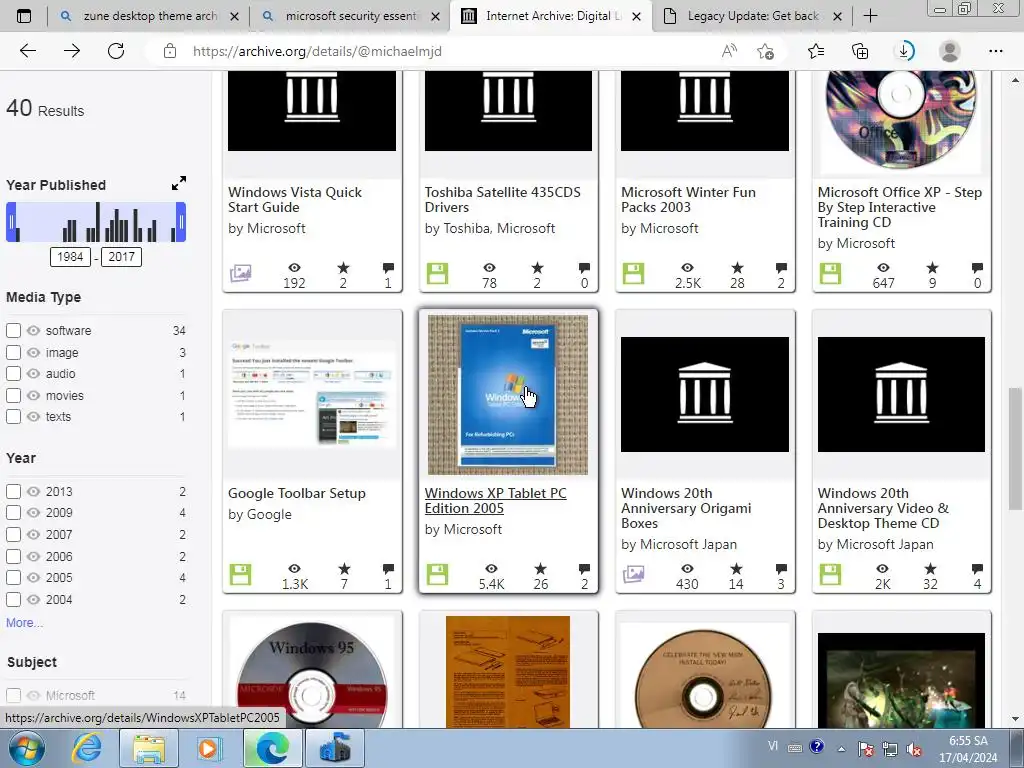
Task: Open the Google Toolbar Setup screenshot thumbnail
Action: (312, 394)
